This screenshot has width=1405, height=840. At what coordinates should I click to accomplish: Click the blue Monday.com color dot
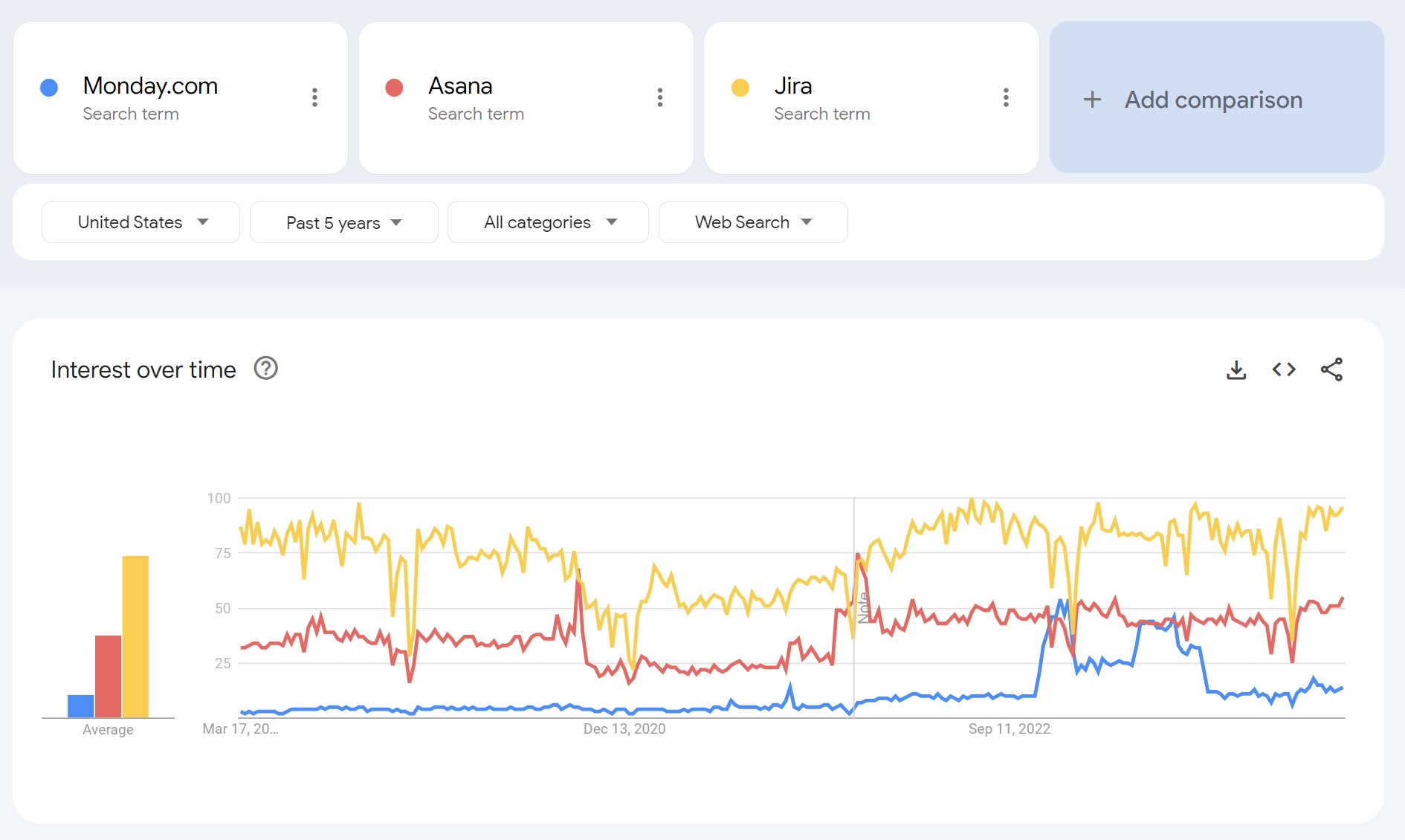(49, 88)
